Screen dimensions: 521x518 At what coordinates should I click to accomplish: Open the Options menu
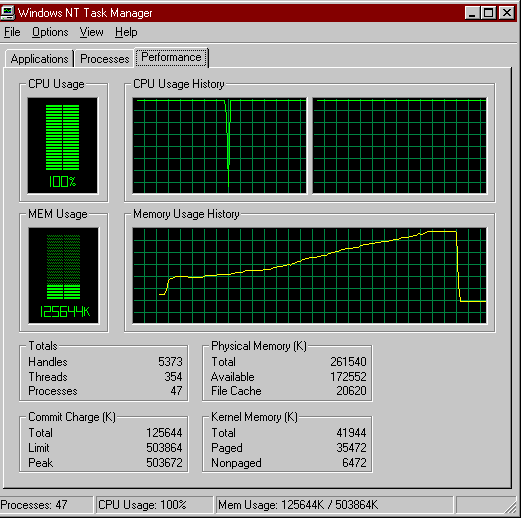(50, 32)
